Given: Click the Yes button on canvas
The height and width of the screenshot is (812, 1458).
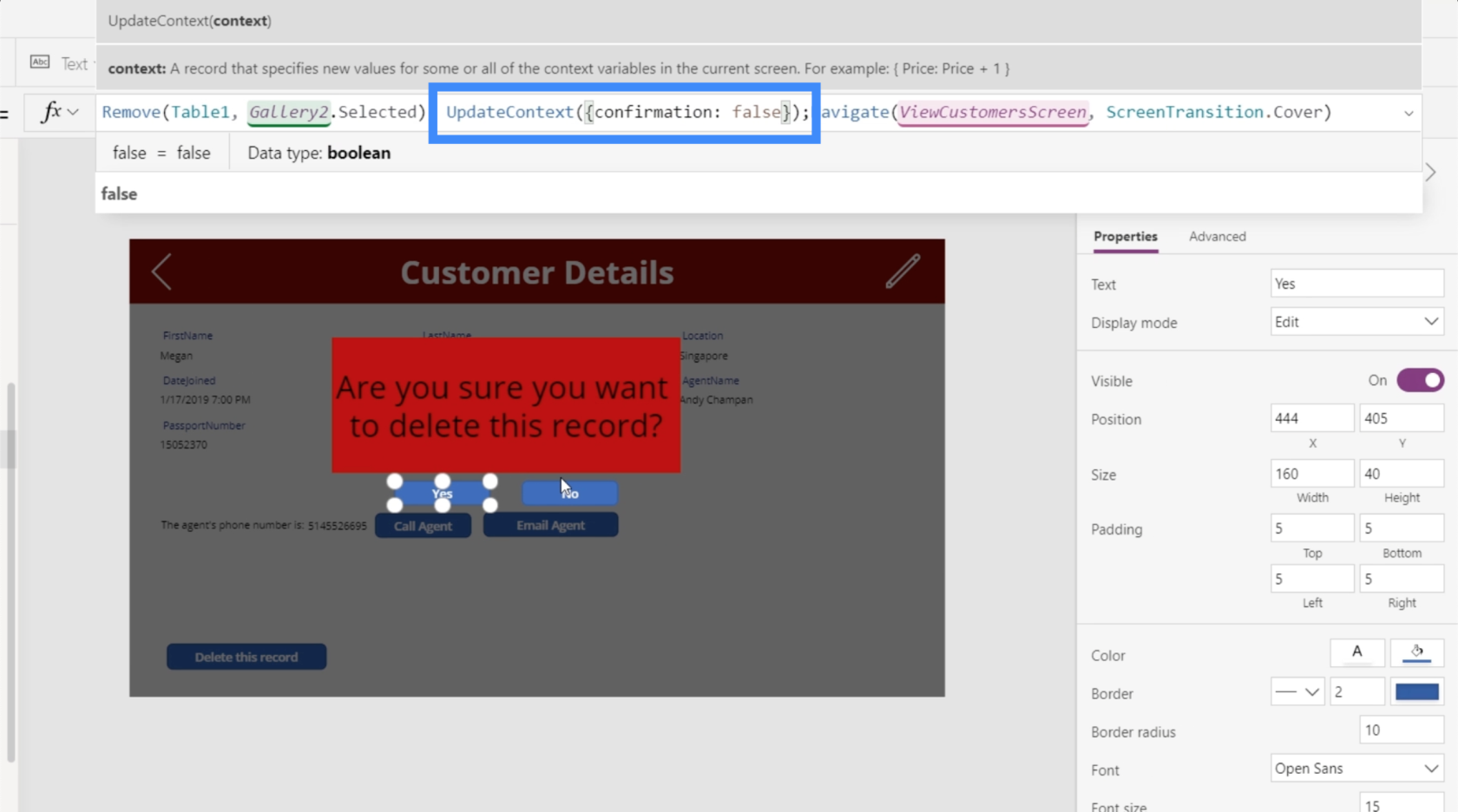Looking at the screenshot, I should point(442,493).
